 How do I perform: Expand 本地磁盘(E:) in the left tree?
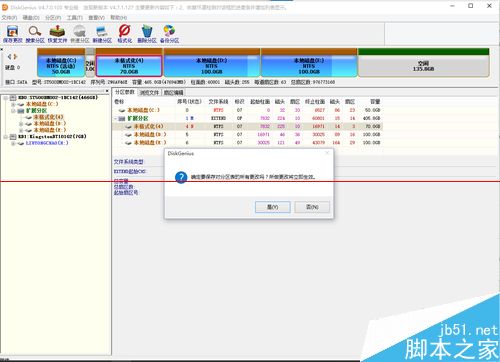pos(21,130)
